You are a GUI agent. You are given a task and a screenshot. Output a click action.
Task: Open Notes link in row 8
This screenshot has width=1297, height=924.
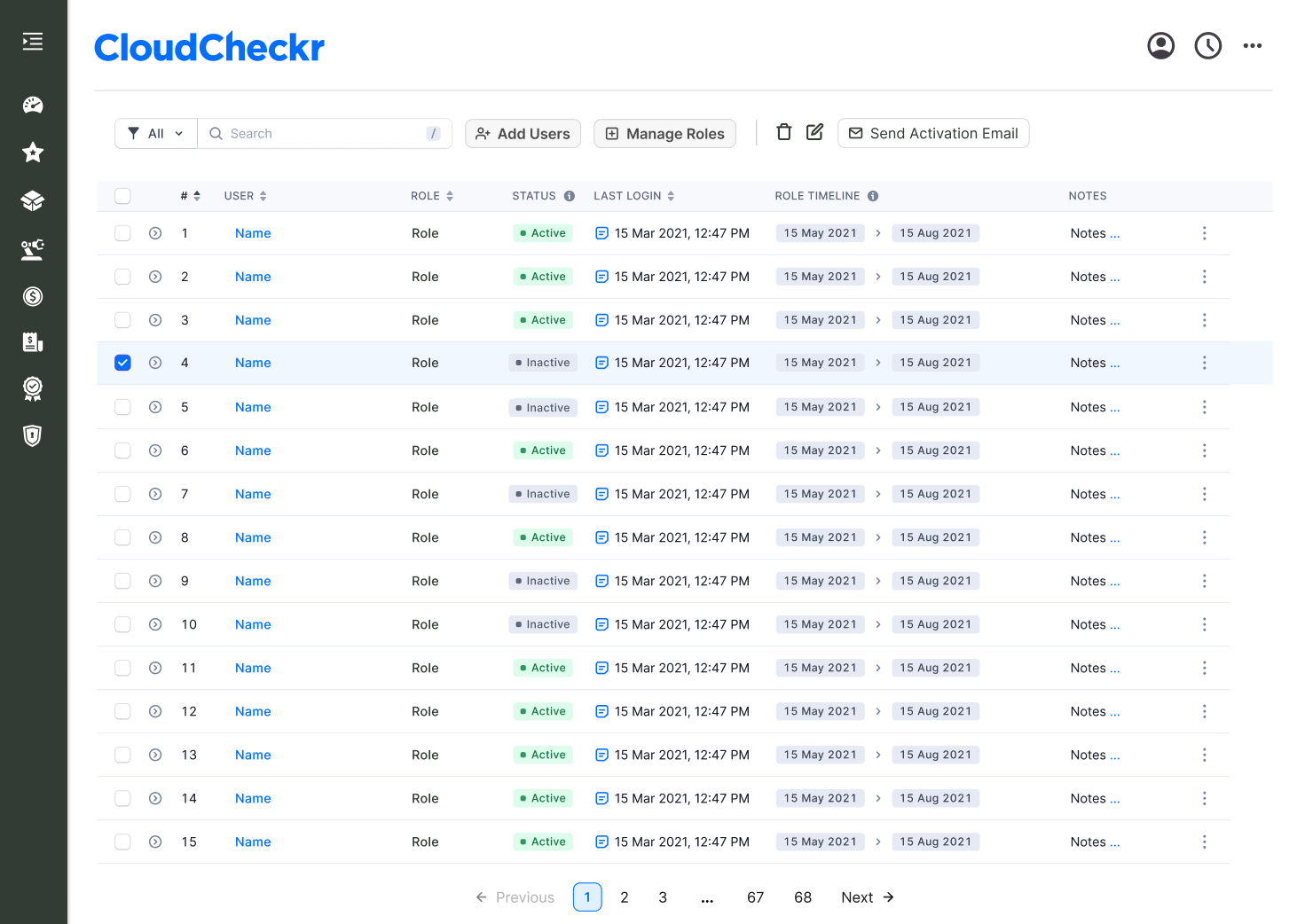[x=1095, y=537]
